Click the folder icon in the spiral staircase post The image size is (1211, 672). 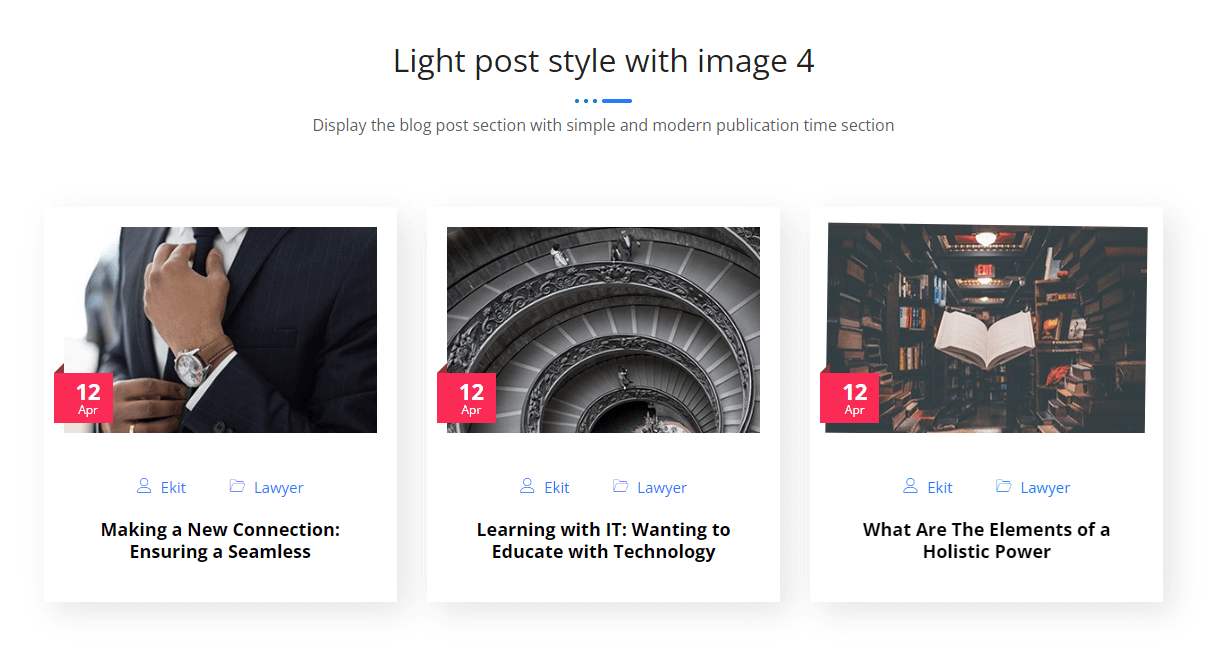coord(620,486)
